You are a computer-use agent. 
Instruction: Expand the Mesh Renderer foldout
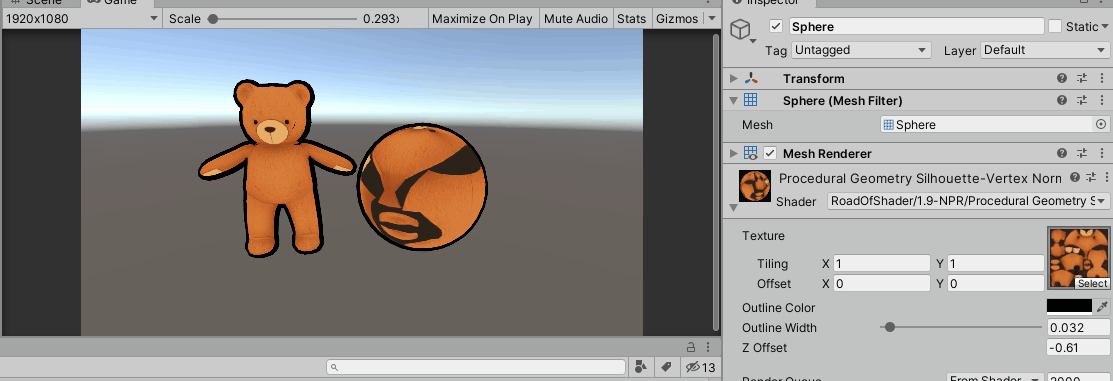point(734,153)
